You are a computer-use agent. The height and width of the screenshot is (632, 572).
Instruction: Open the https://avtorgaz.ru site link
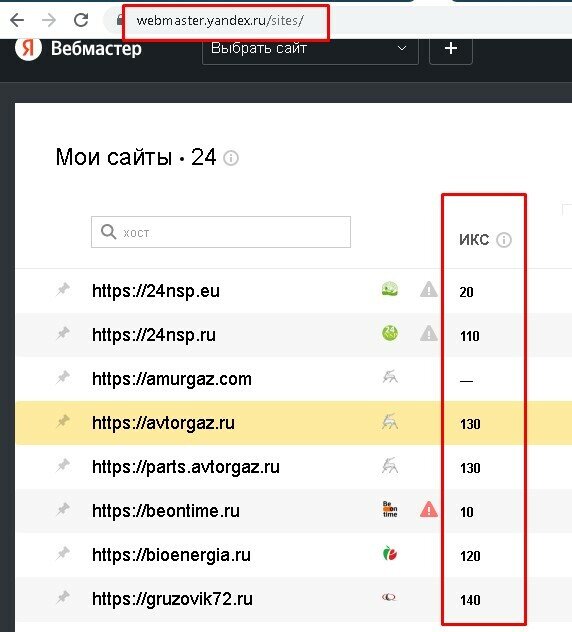coord(163,423)
